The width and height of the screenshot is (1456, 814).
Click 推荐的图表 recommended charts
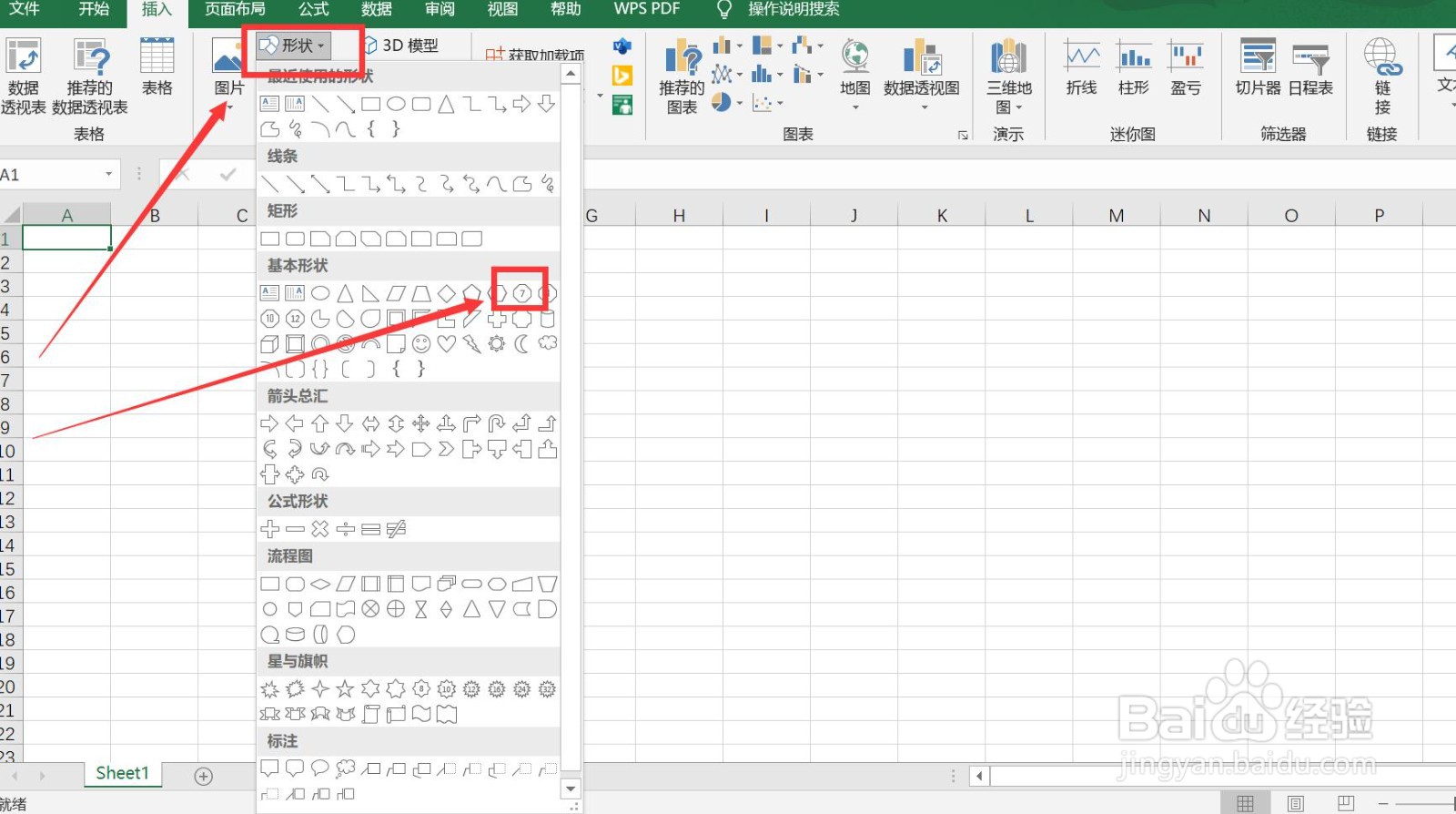click(682, 76)
